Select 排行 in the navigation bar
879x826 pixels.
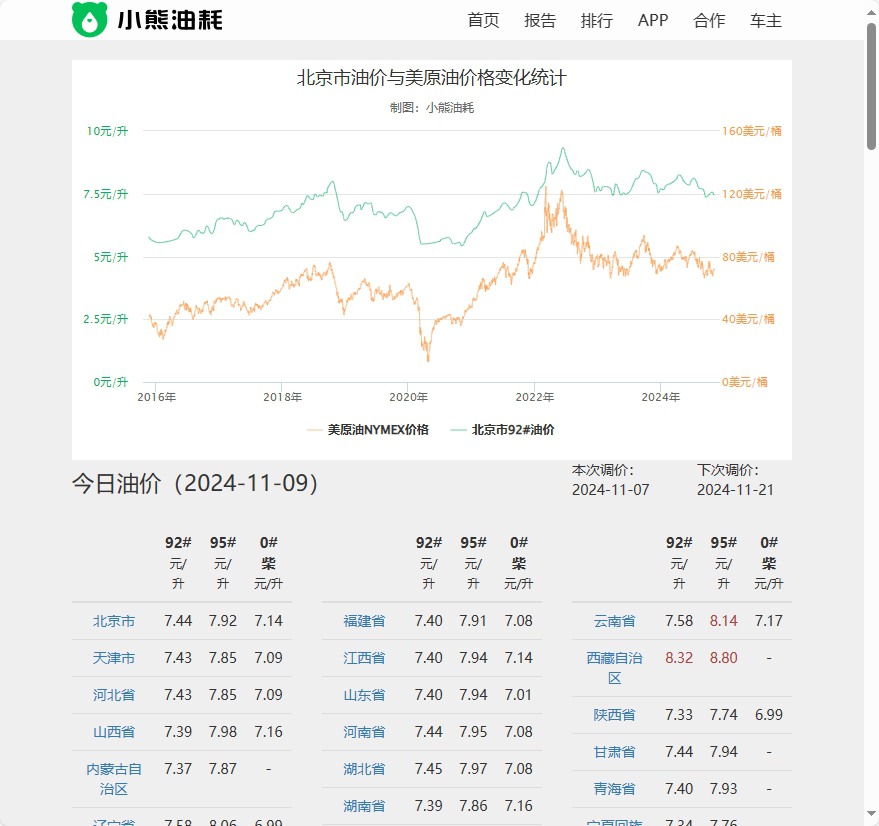point(597,20)
